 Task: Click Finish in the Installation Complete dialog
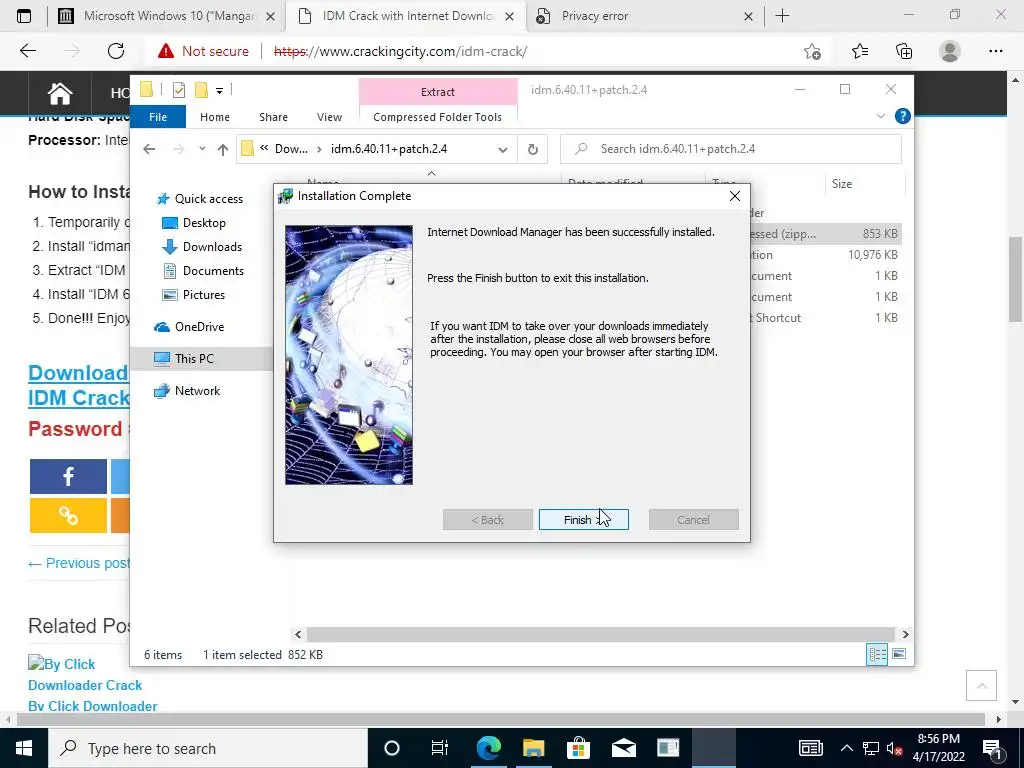coord(583,520)
